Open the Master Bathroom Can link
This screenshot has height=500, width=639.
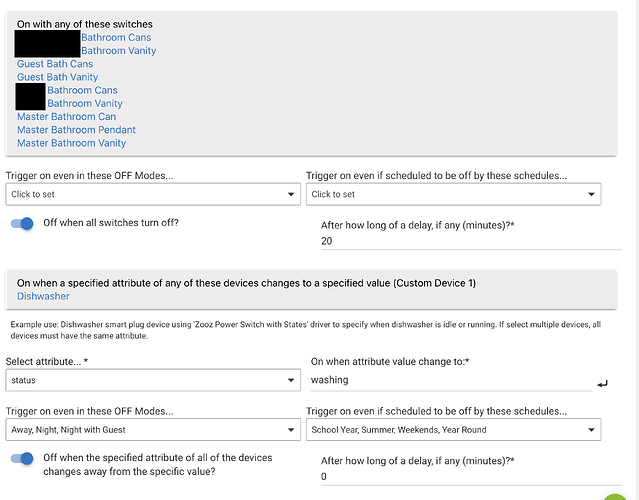click(x=66, y=117)
